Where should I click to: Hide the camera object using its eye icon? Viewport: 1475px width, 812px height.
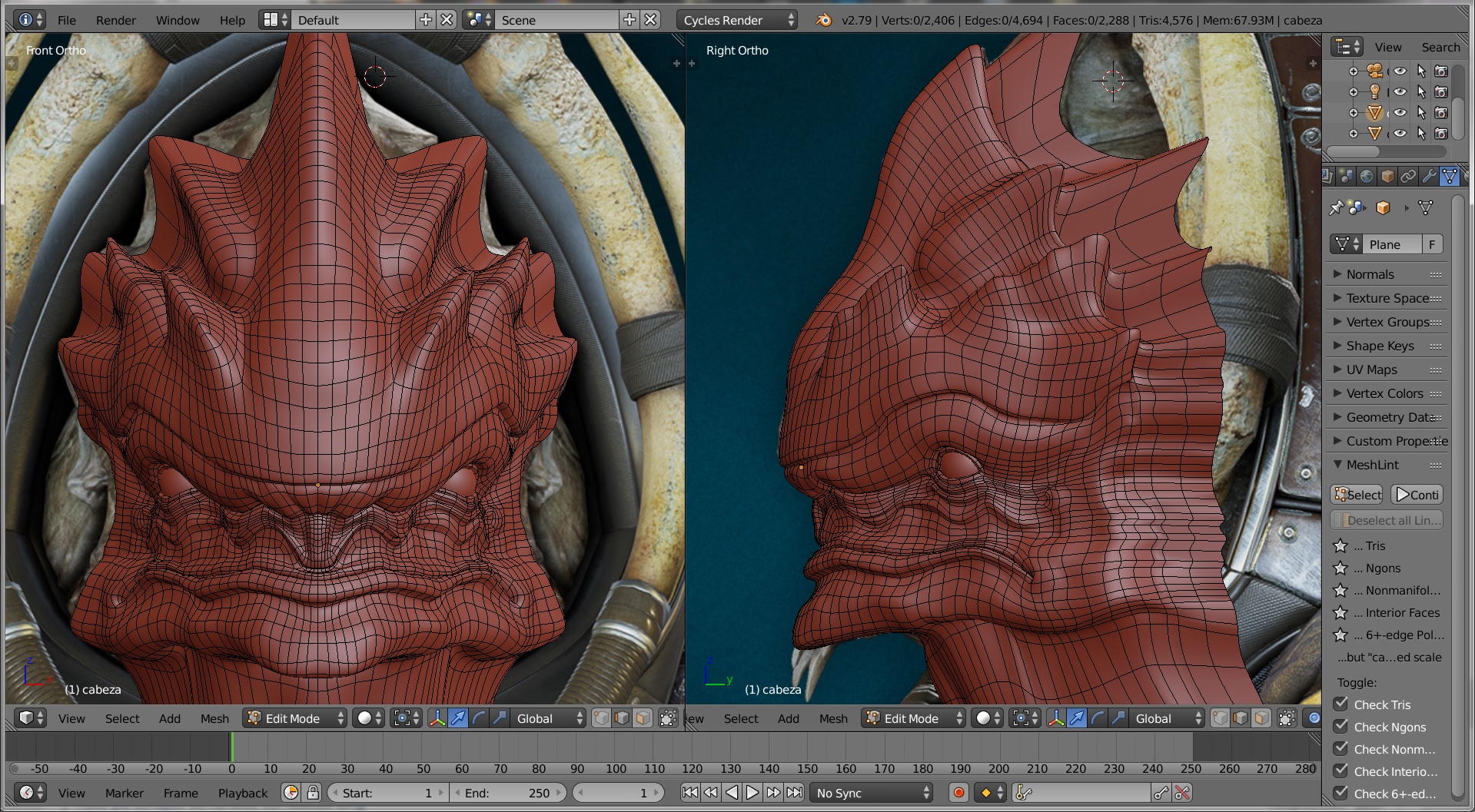[1400, 71]
